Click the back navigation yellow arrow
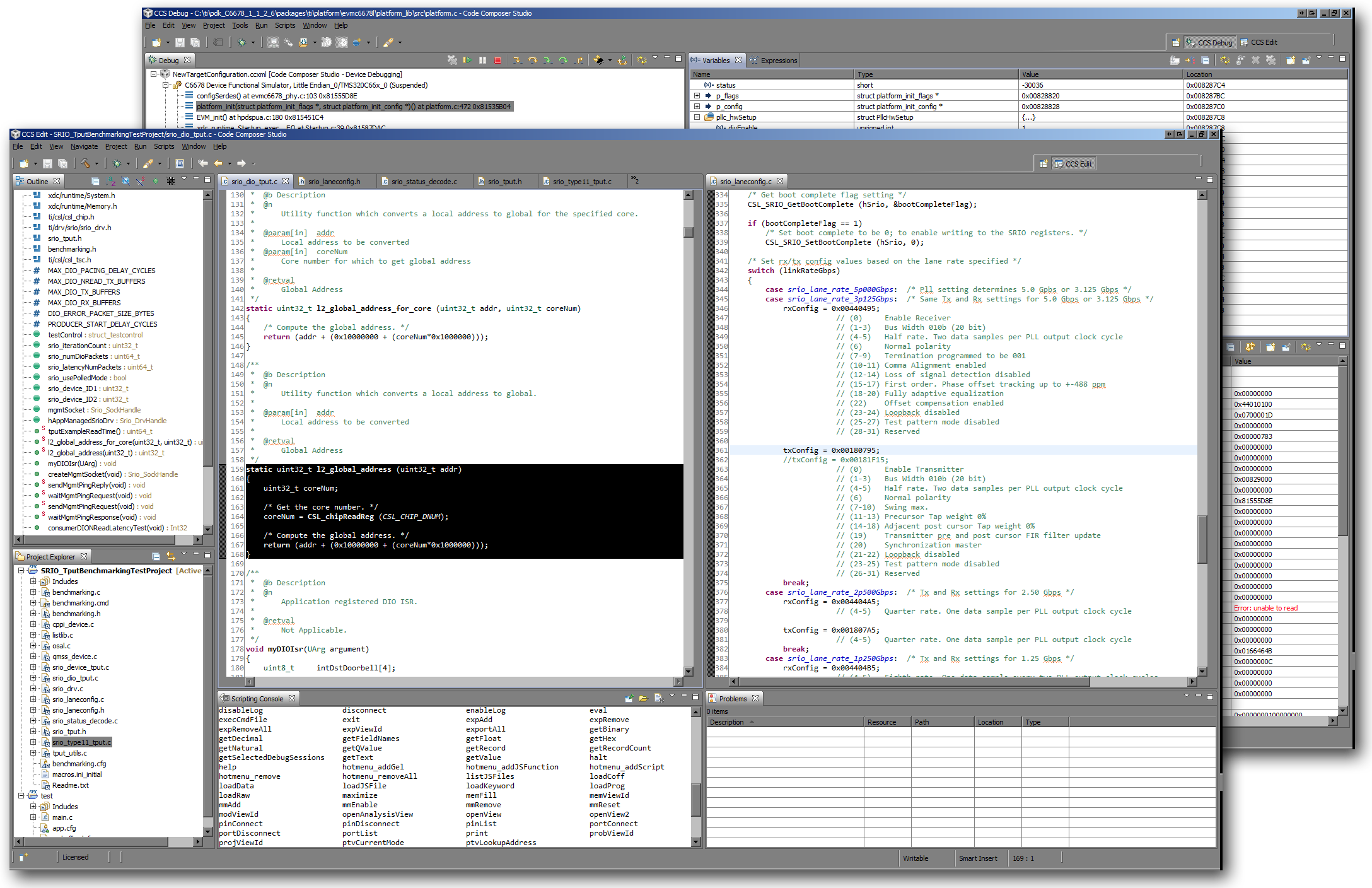 tap(218, 163)
